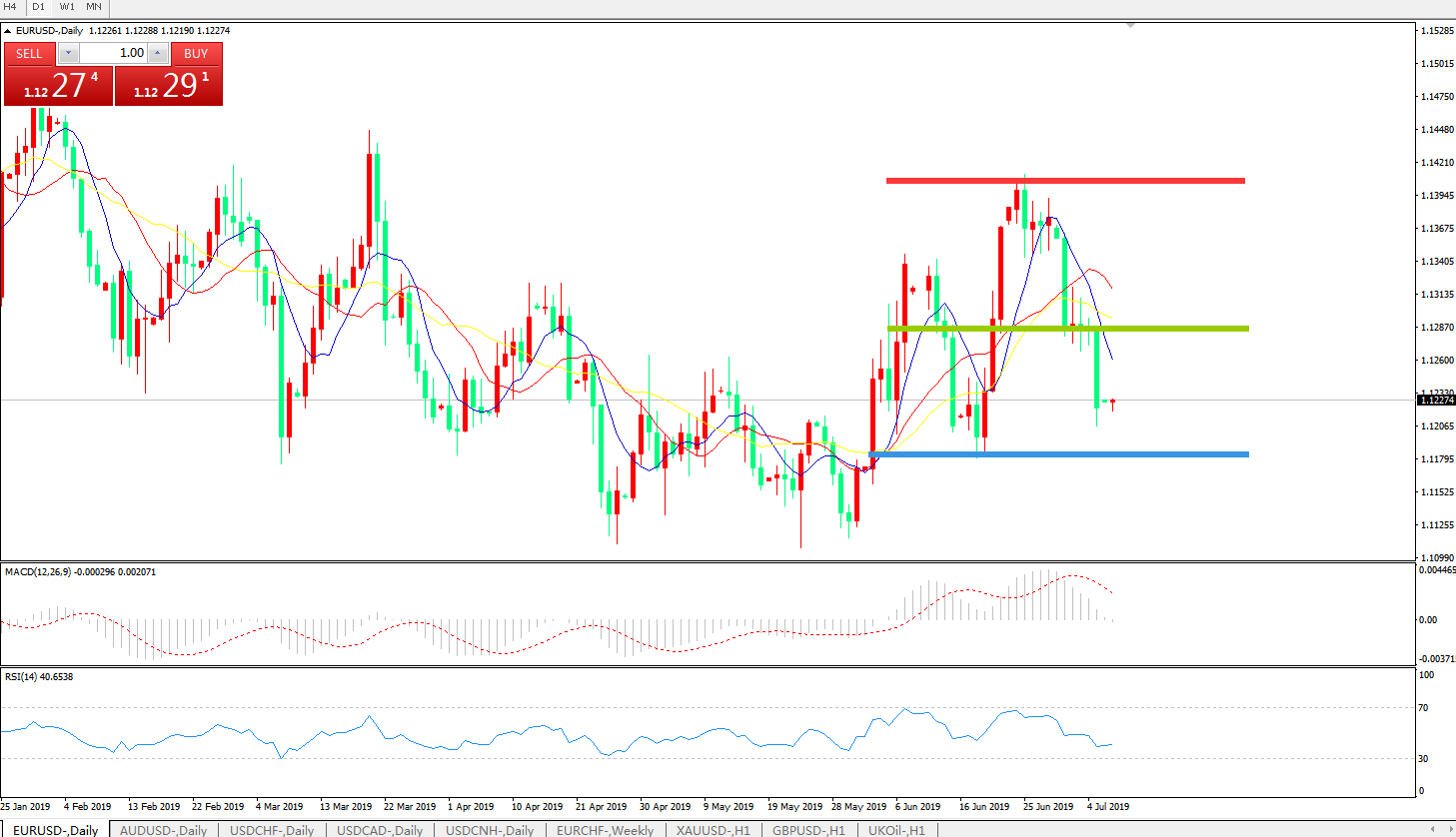Click the BUY button
The image size is (1456, 837).
[196, 54]
